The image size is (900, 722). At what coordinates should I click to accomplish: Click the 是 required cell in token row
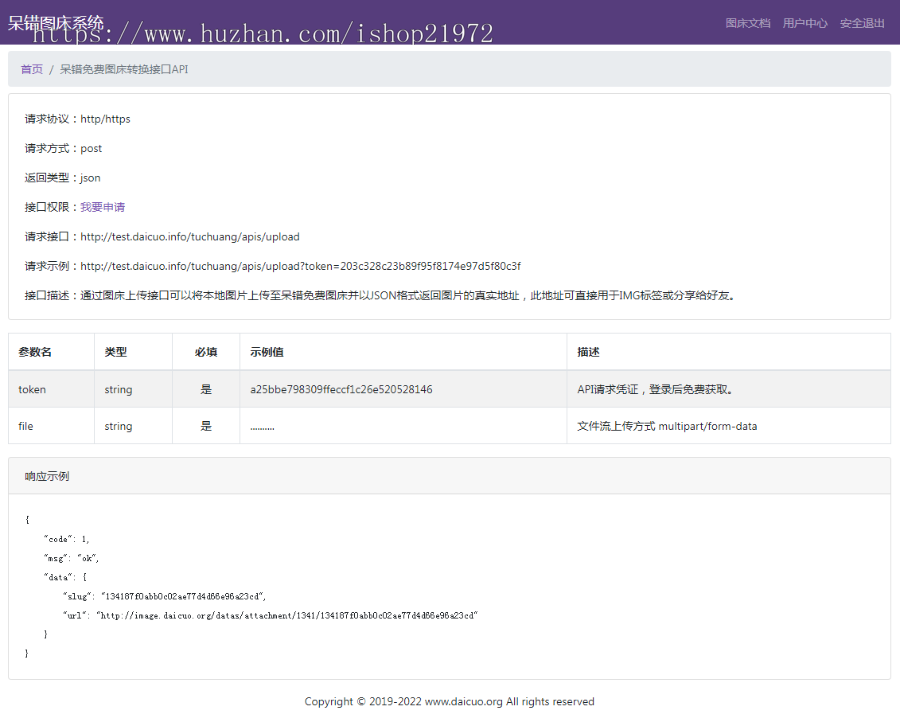pyautogui.click(x=206, y=389)
